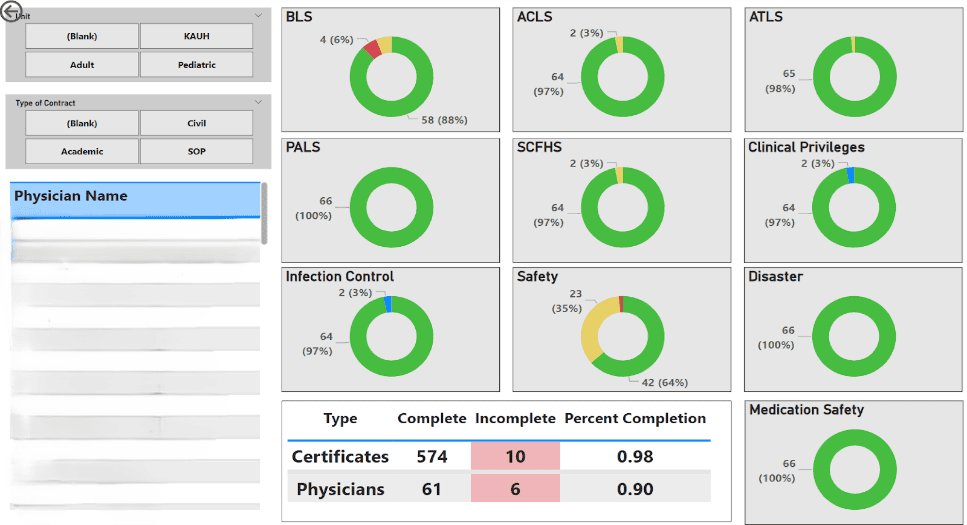Expand the Type of Contract slicer chevron
Screen dimensions: 967x525
(x=258, y=102)
